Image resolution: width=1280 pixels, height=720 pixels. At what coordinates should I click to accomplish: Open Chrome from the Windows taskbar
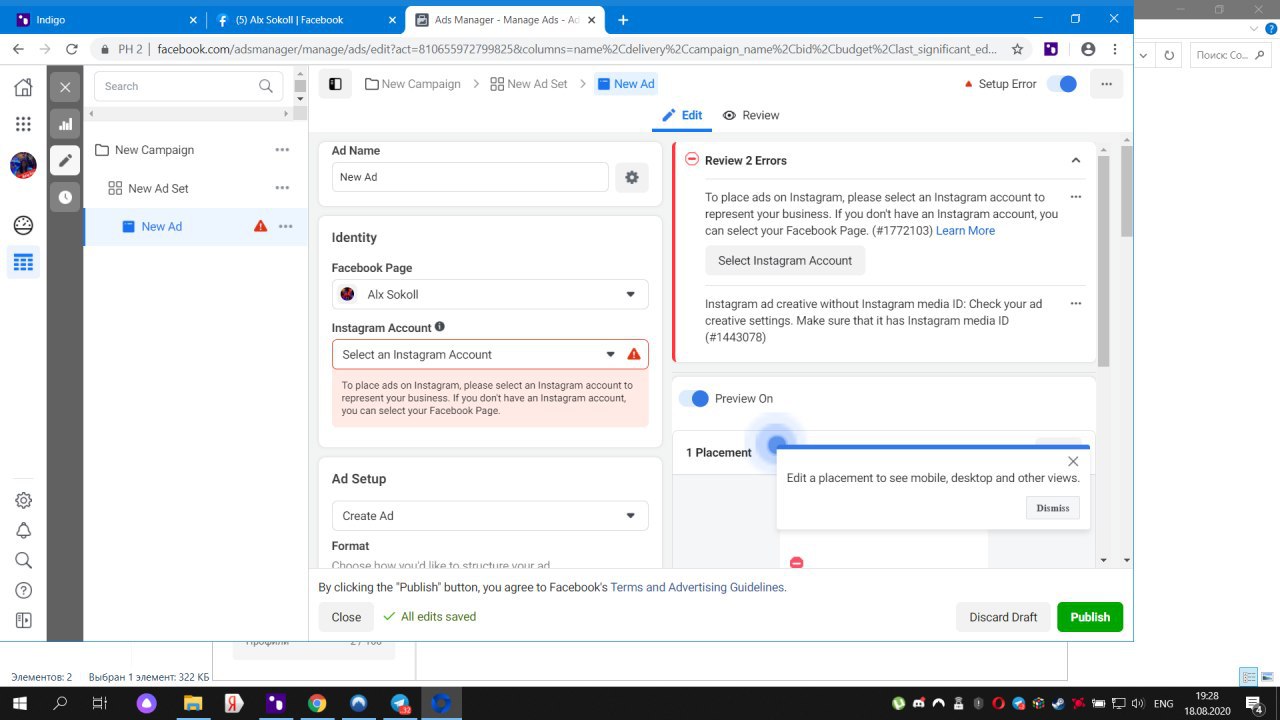316,703
